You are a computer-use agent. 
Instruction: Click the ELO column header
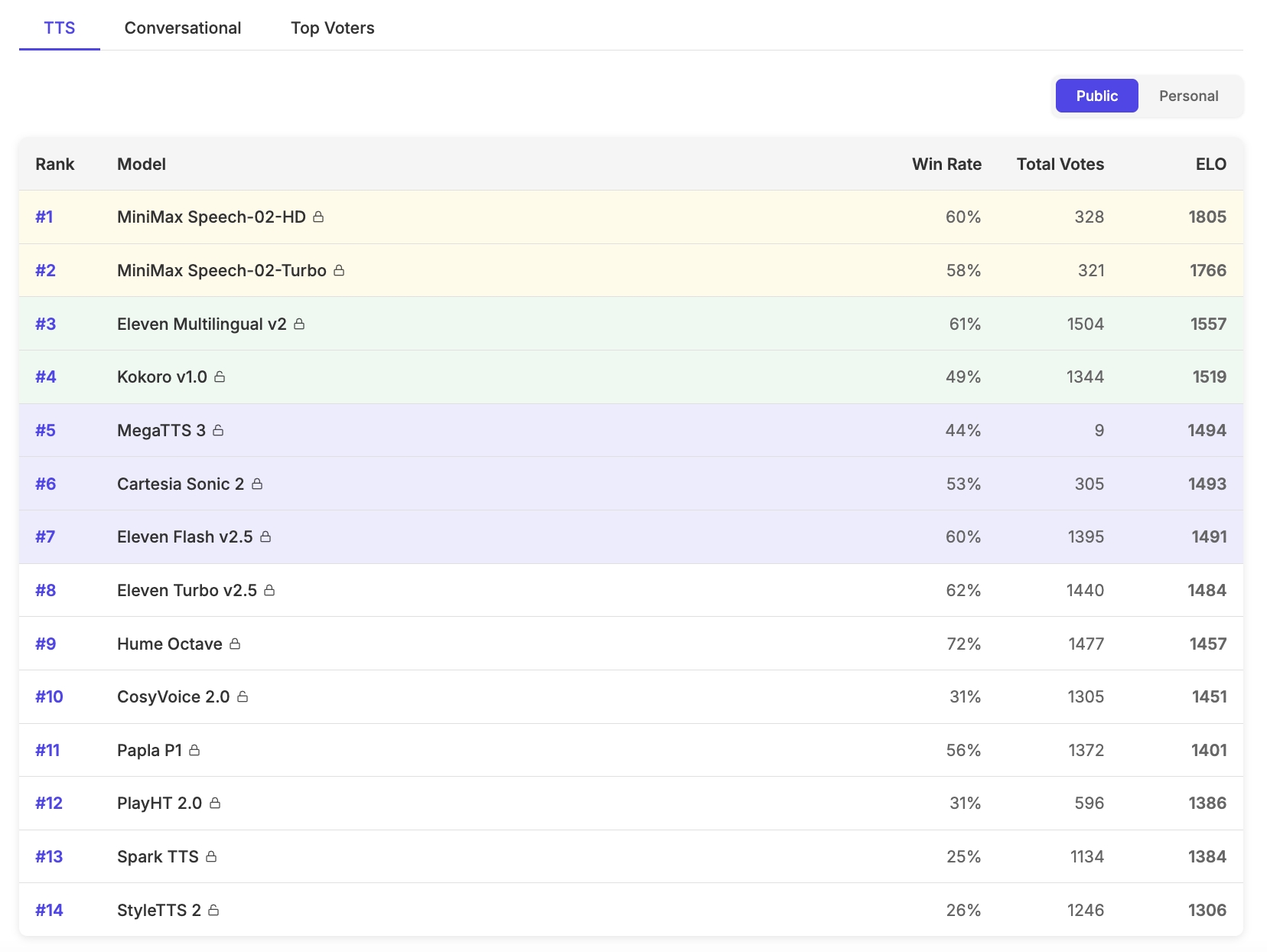click(1211, 164)
